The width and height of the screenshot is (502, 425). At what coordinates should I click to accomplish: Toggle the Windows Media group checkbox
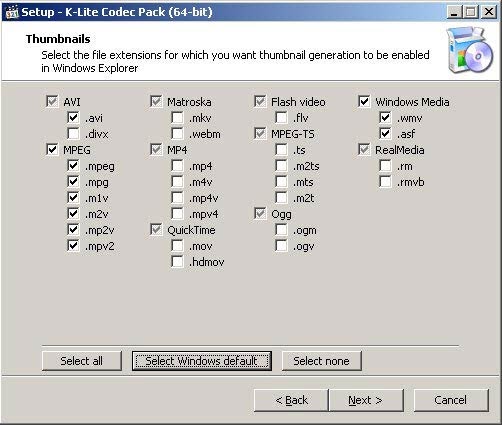coord(364,101)
